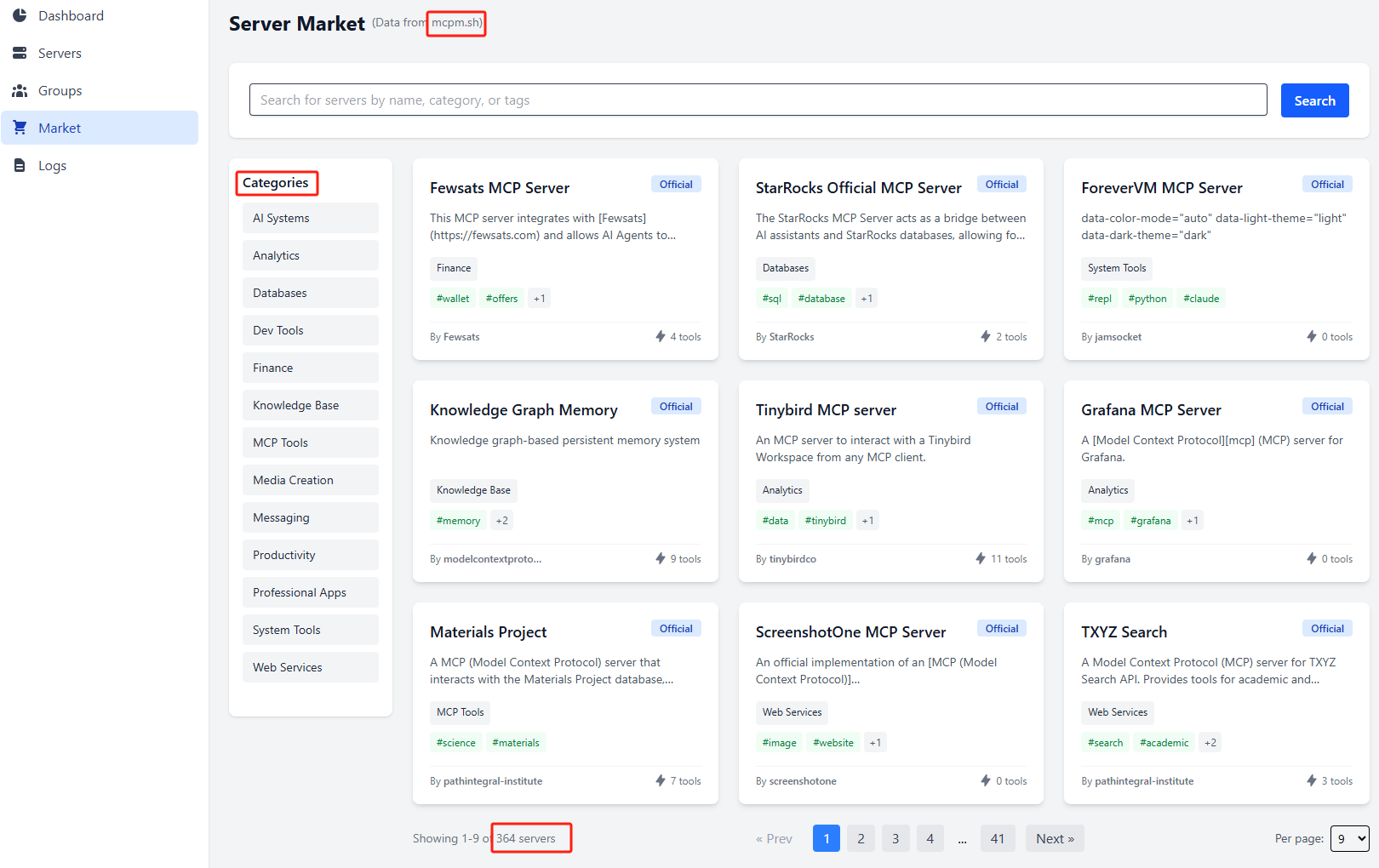
Task: Open the TXYZ Search card title
Action: click(x=1124, y=632)
